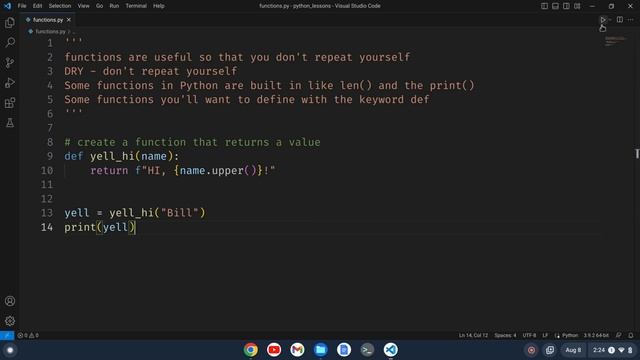Open remote window indicator in status bar
This screenshot has height=360, width=640.
coord(7,335)
